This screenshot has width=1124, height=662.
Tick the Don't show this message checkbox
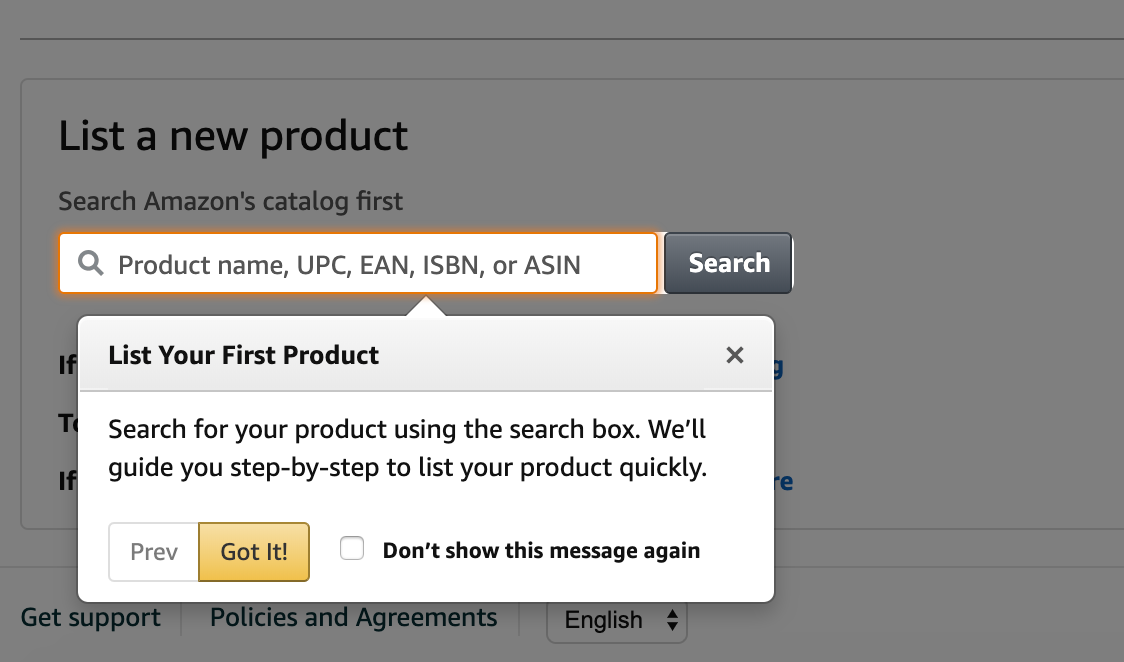coord(352,548)
